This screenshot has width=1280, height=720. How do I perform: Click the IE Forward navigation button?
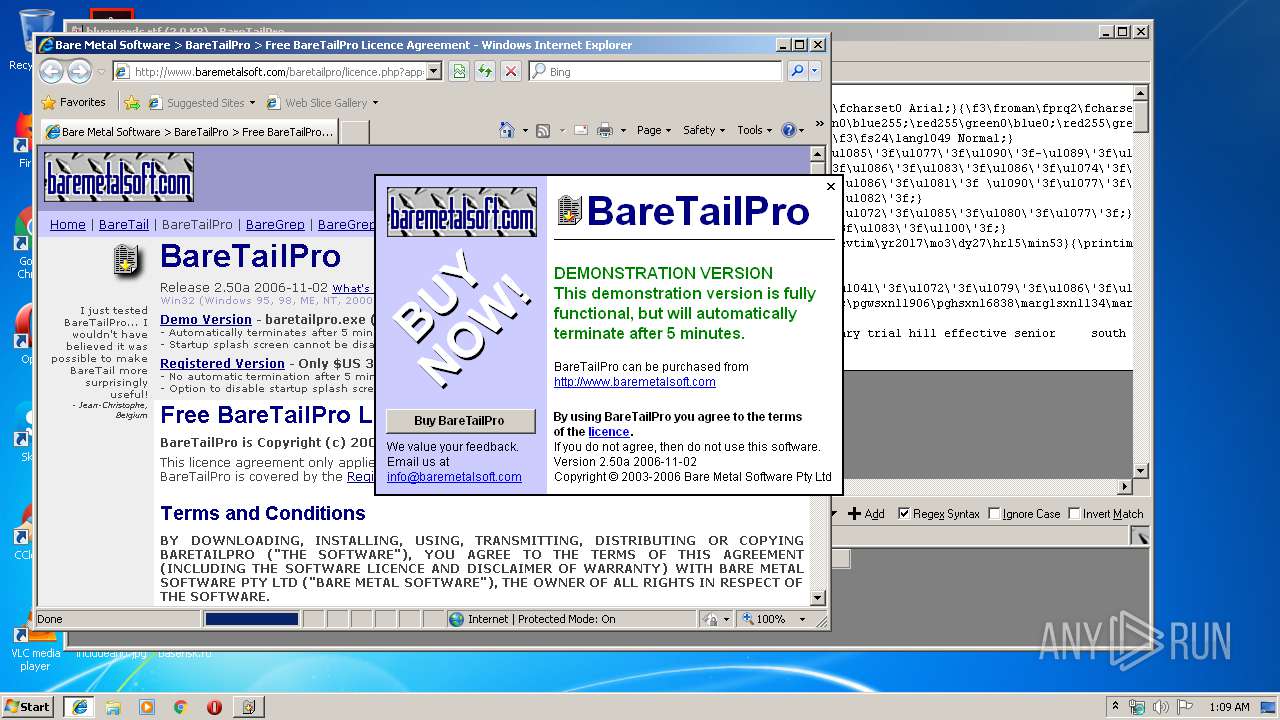(x=79, y=71)
